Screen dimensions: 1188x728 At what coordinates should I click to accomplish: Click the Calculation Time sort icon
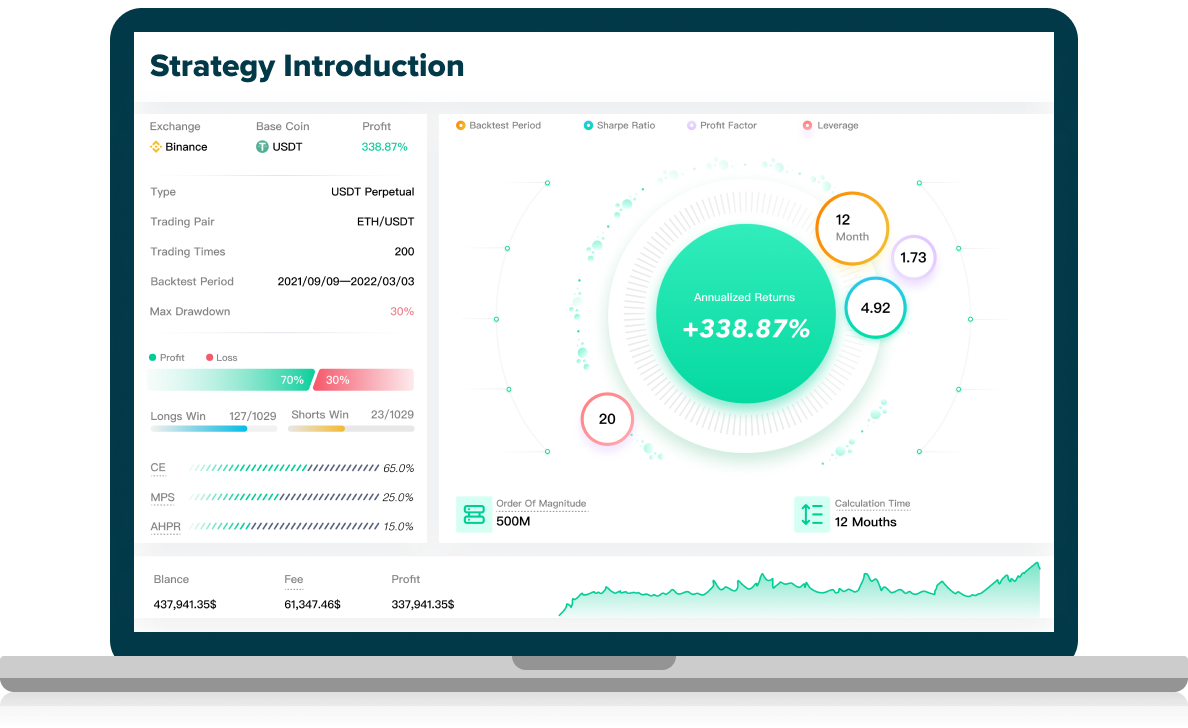coord(812,514)
